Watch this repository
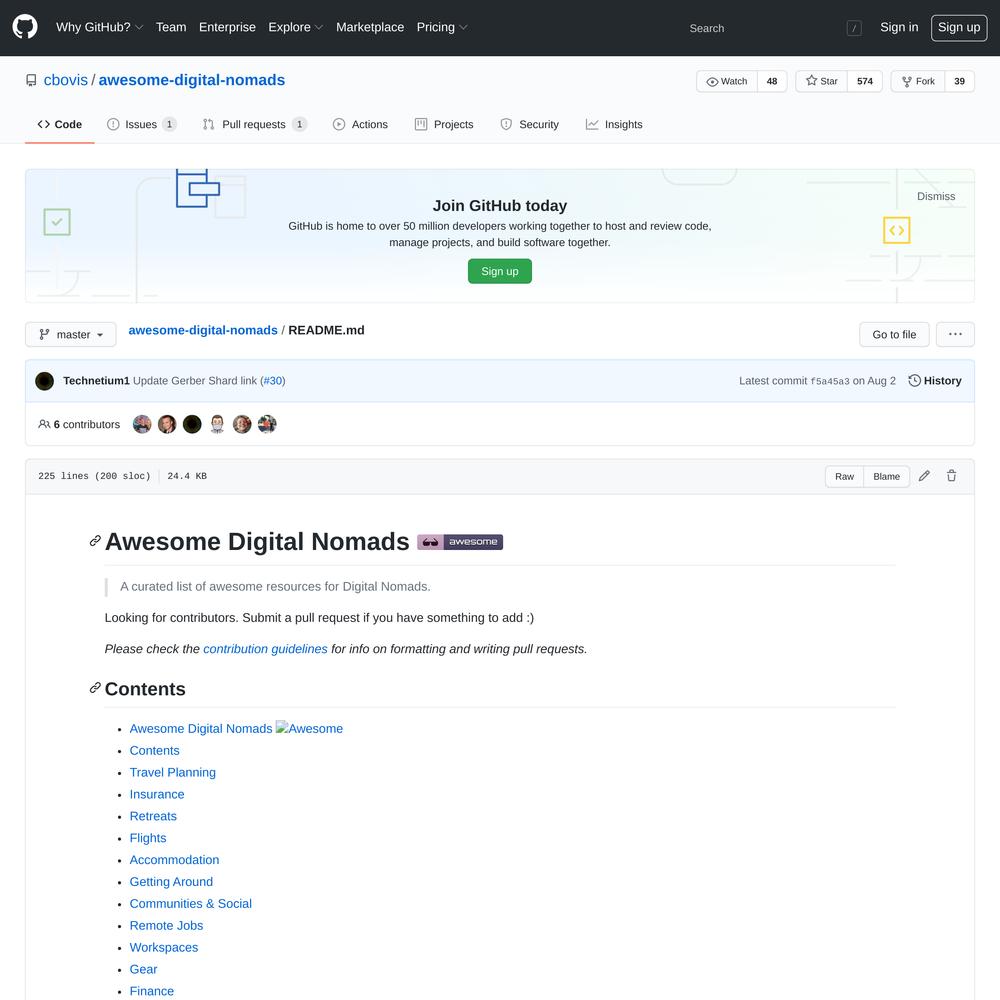1000x1000 pixels. pyautogui.click(x=727, y=81)
